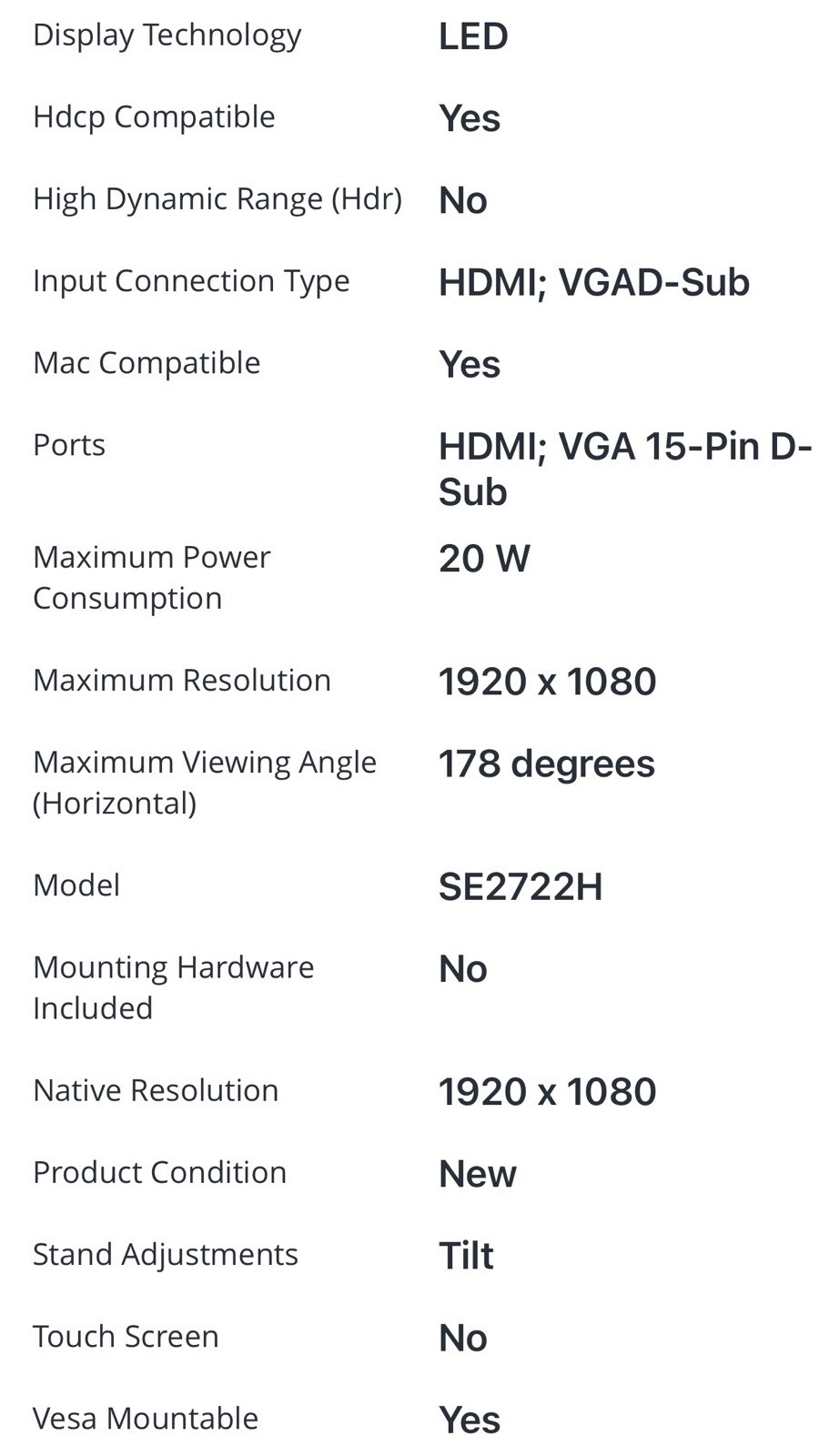The image size is (829, 1456).
Task: Select the 178 degrees value
Action: (x=546, y=764)
